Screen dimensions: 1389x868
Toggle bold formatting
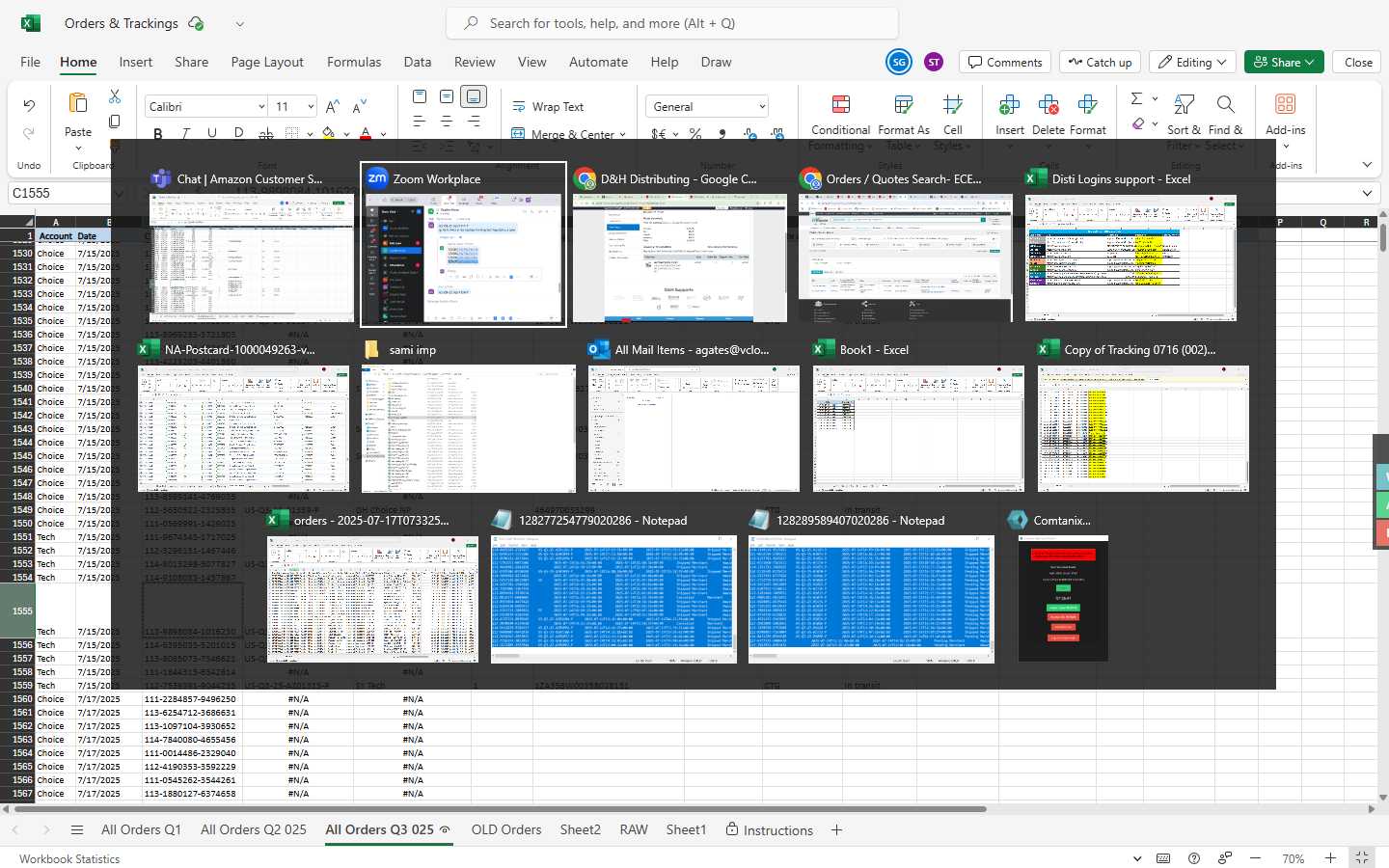tap(158, 133)
